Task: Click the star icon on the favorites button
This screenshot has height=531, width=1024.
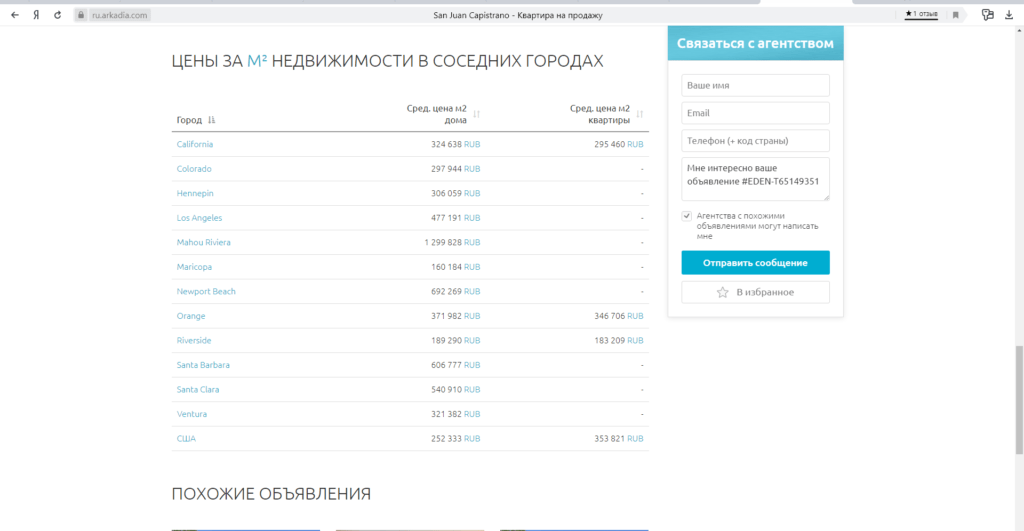Action: click(x=722, y=292)
